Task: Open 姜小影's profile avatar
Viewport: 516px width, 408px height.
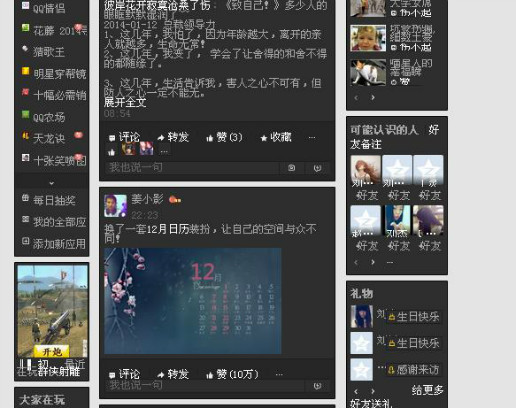Action: (x=115, y=206)
